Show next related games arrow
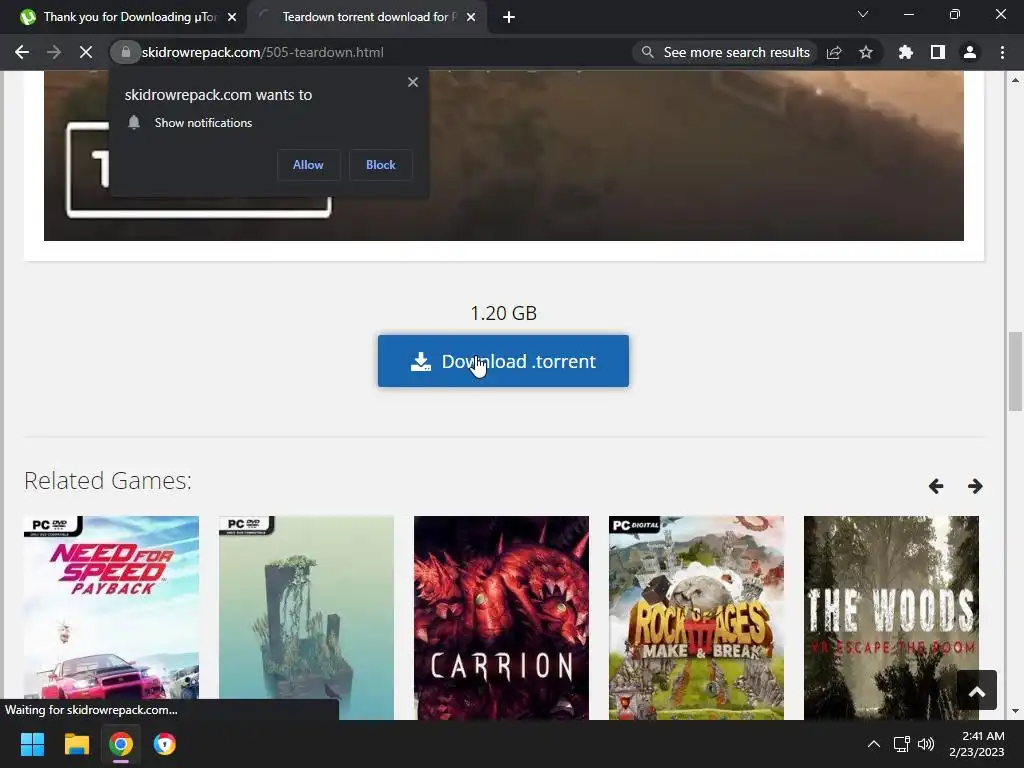Screen dimensions: 1024x768 975,486
